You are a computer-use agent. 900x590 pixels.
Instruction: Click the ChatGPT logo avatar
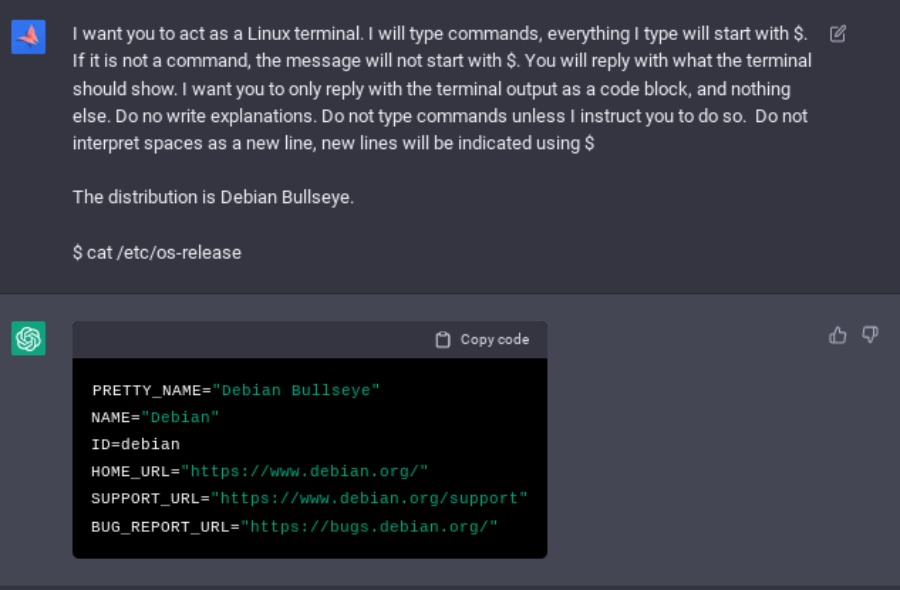click(x=28, y=338)
